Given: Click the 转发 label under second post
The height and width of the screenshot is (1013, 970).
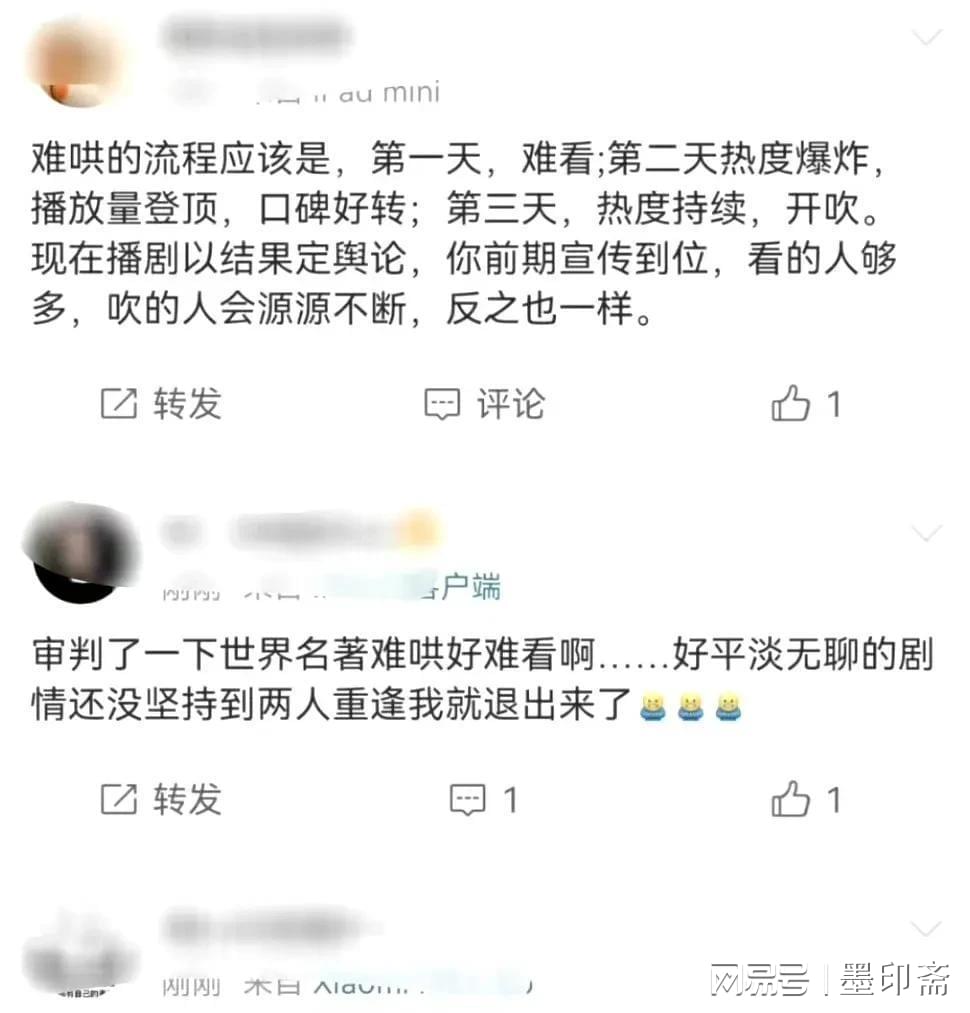Looking at the screenshot, I should point(187,799).
